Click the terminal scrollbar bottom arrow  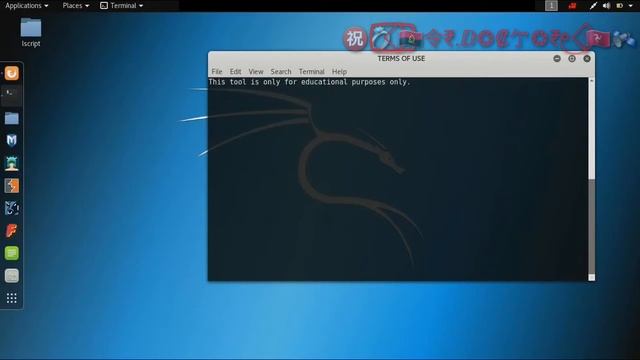click(x=591, y=278)
